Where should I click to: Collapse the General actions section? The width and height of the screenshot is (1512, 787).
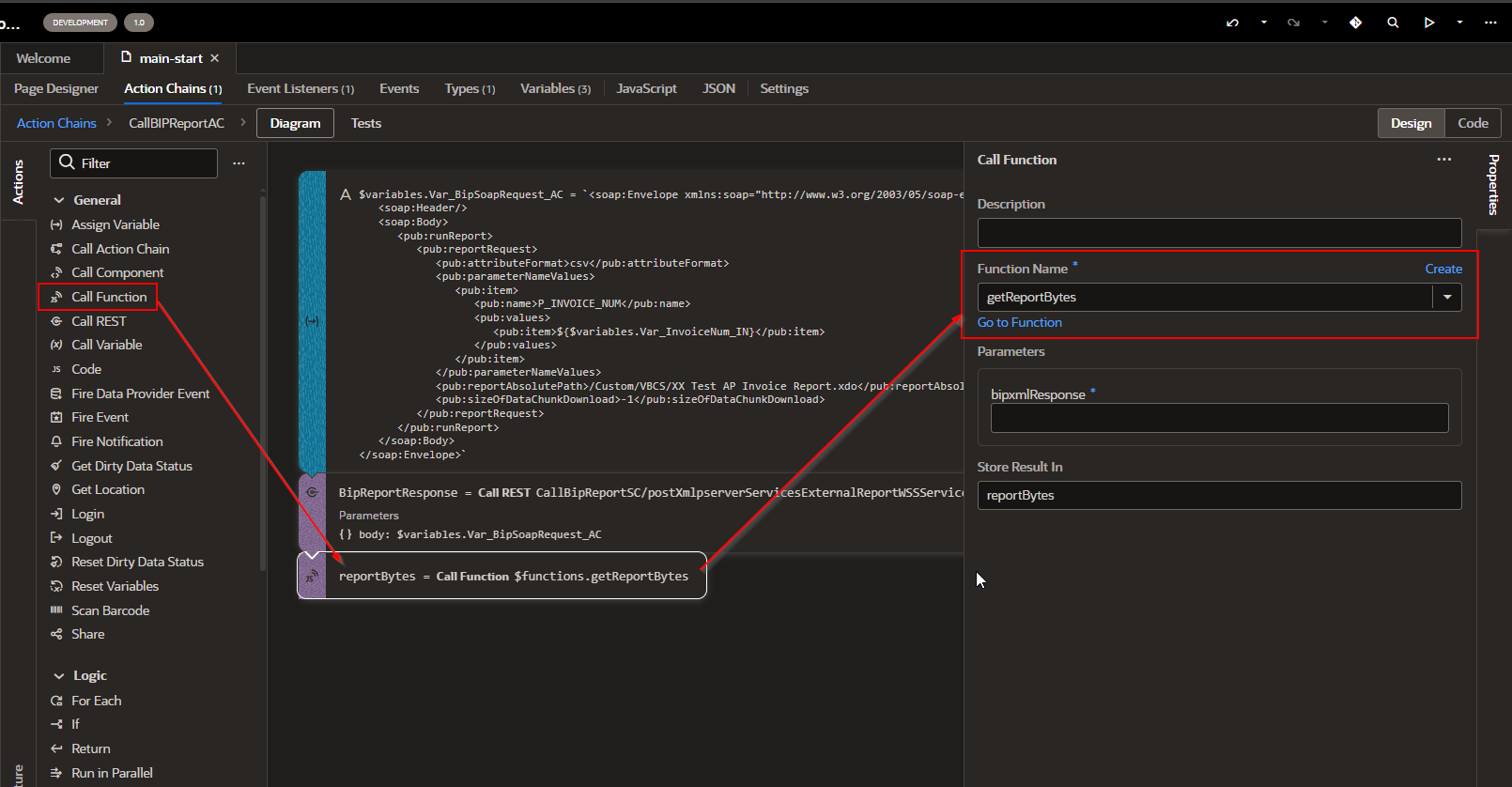click(x=59, y=200)
